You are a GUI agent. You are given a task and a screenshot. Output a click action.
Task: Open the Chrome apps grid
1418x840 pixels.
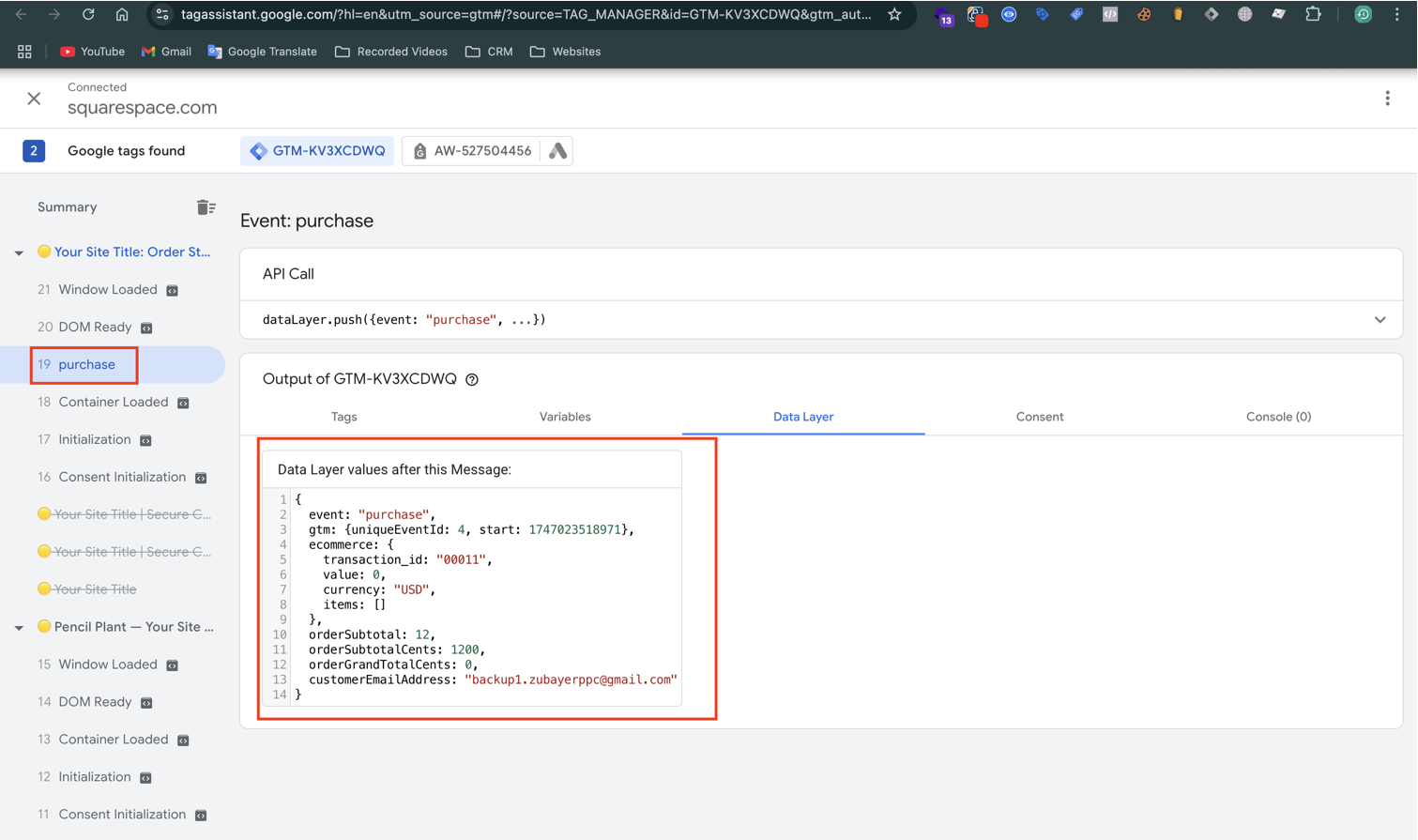click(x=24, y=52)
